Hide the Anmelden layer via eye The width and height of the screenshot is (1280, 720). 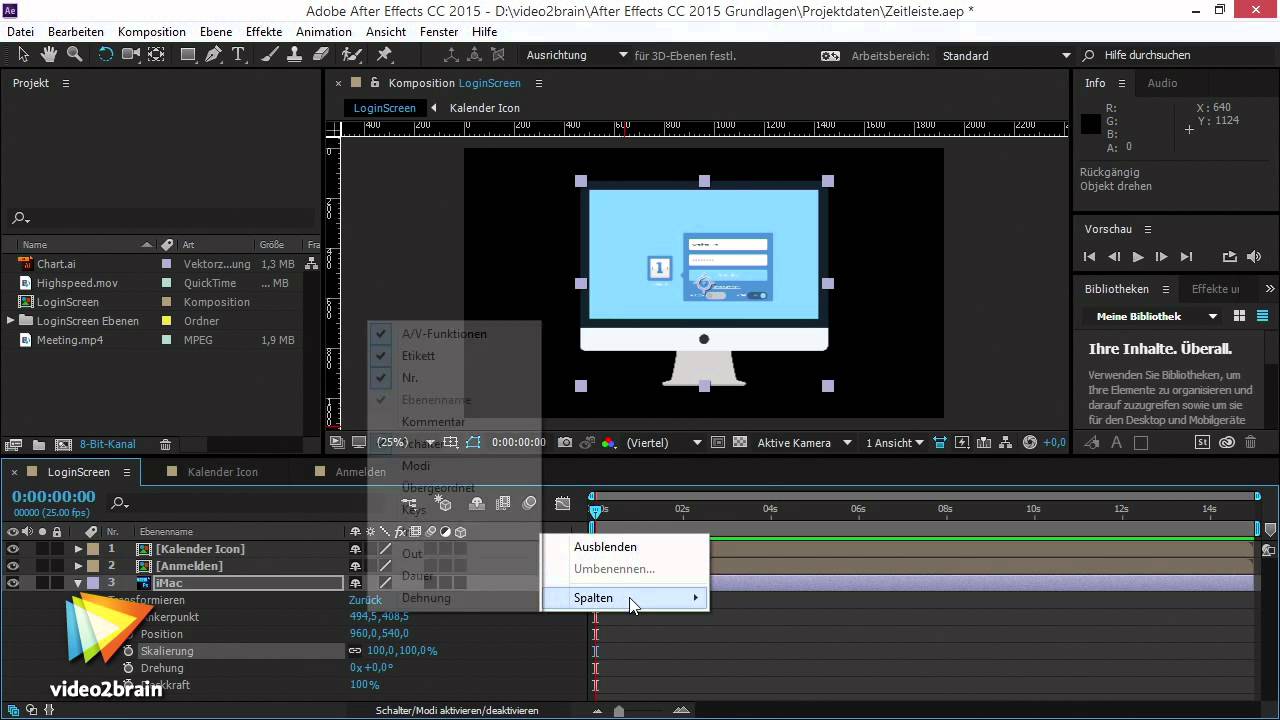13,566
